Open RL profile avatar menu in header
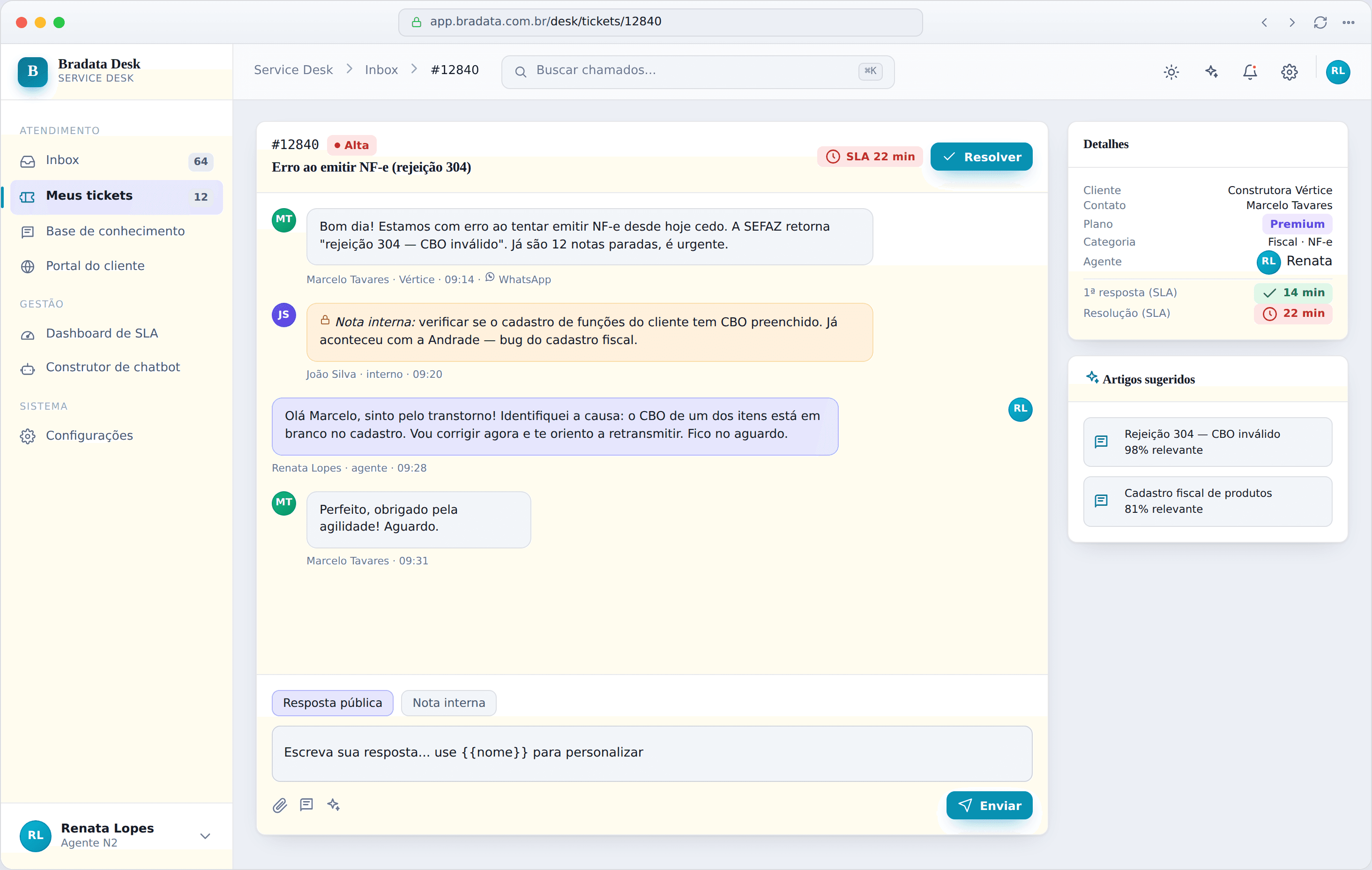1372x870 pixels. (1338, 72)
